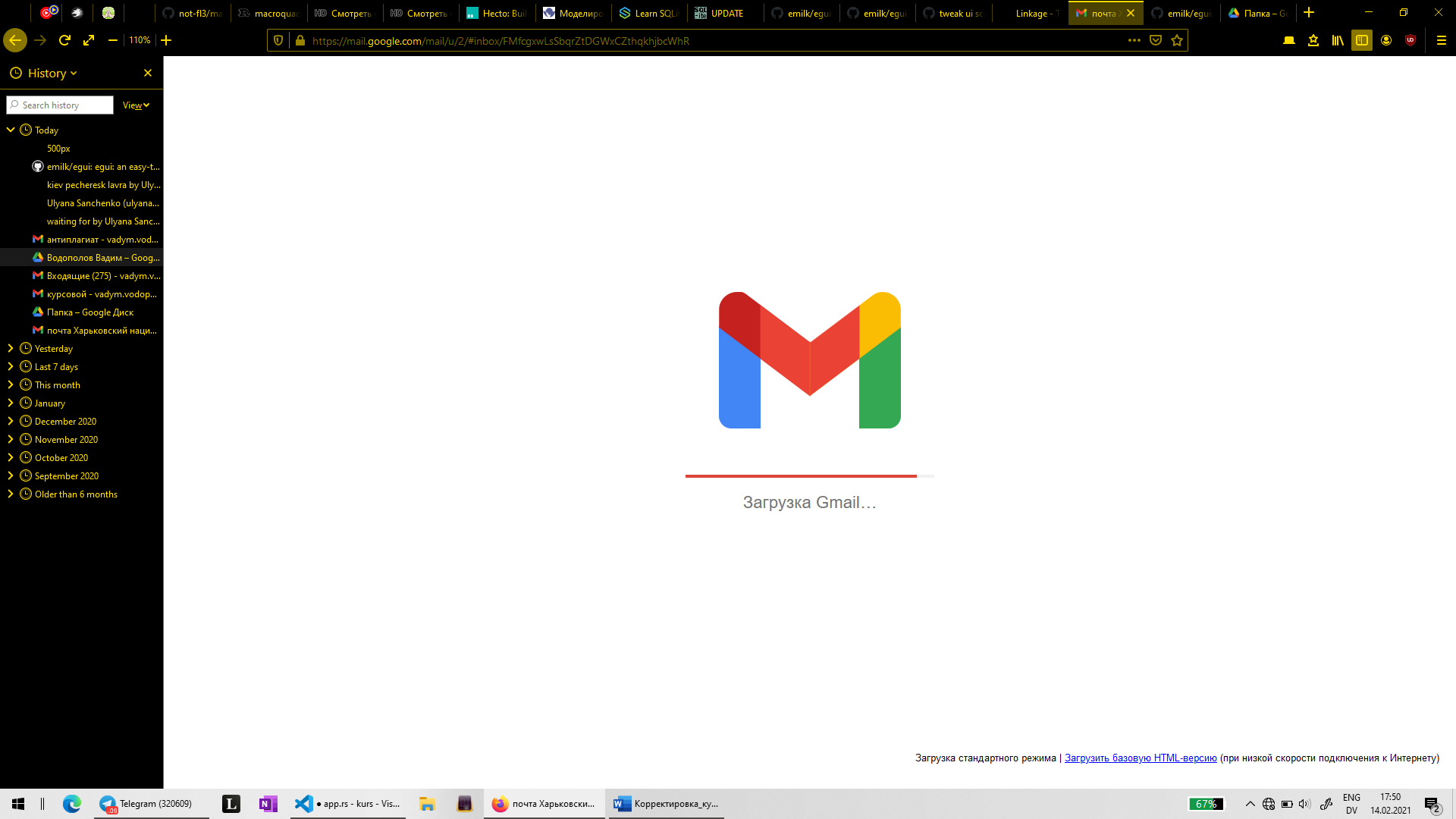Open the Firefox account avatar icon

tap(1386, 40)
